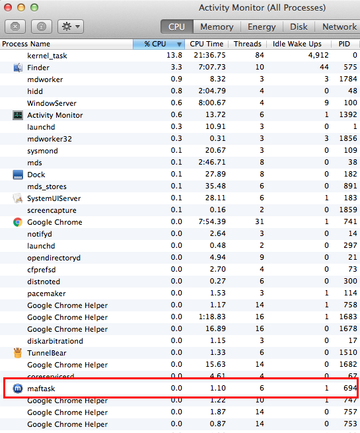Click Google Chrome CPU time 7:54.39
Viewport: 360px width, 433px height.
pos(212,222)
